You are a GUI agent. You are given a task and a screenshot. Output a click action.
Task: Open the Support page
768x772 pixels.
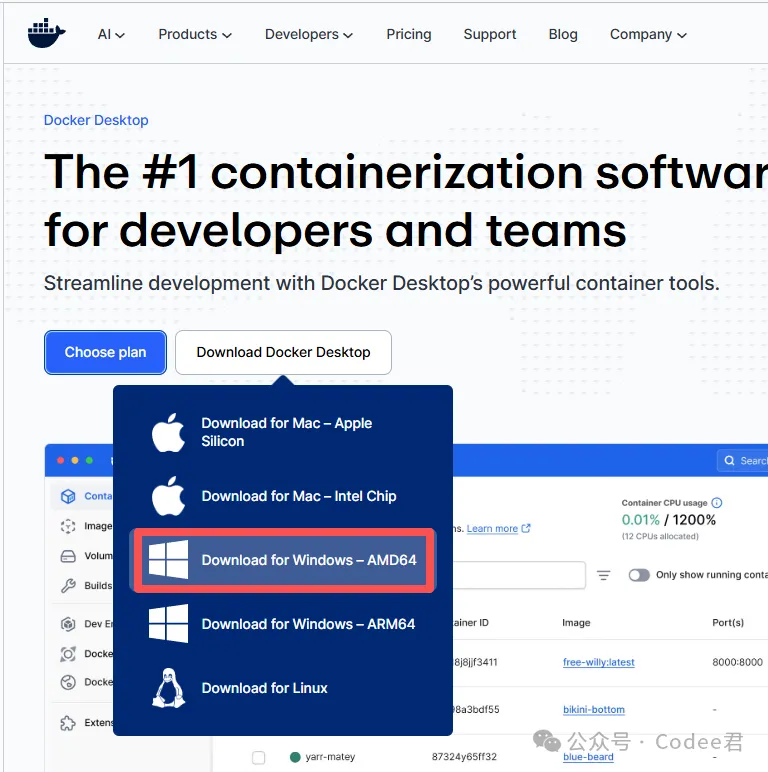coord(489,34)
